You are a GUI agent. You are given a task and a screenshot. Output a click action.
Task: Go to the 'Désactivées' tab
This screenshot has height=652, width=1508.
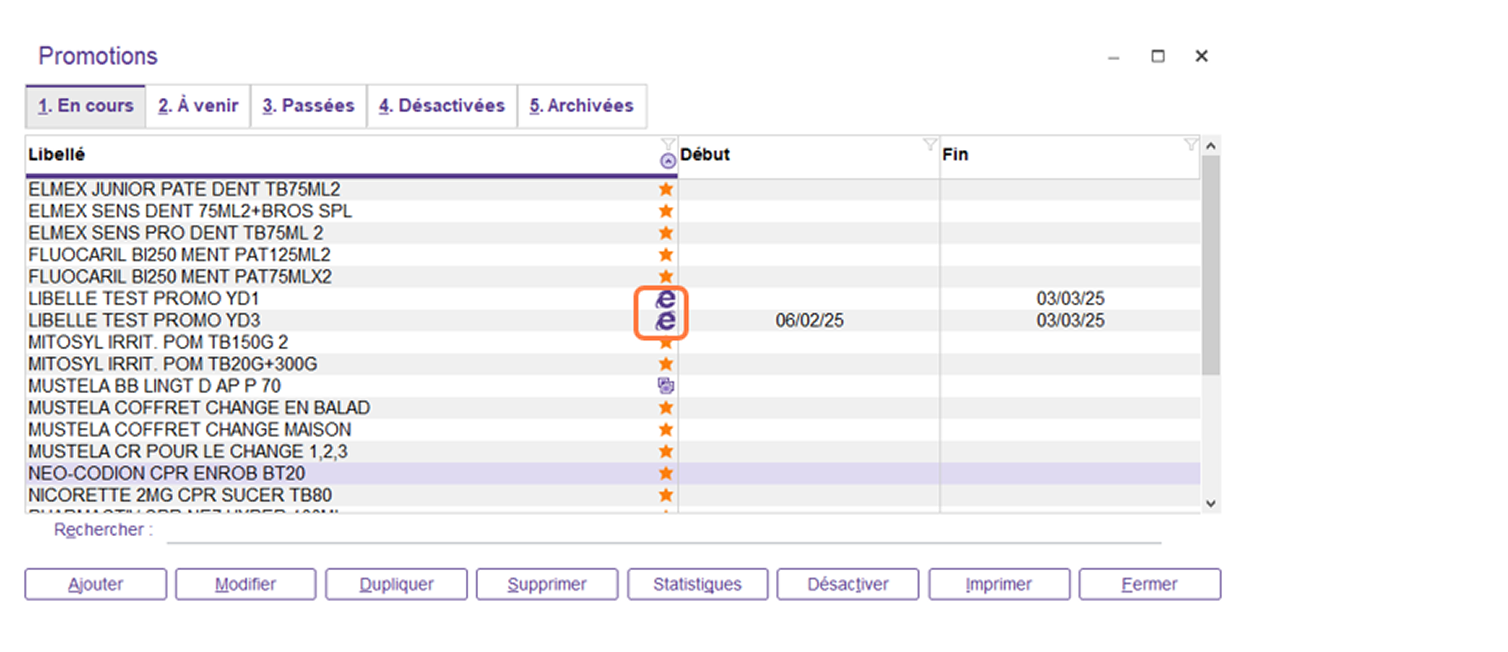[441, 106]
